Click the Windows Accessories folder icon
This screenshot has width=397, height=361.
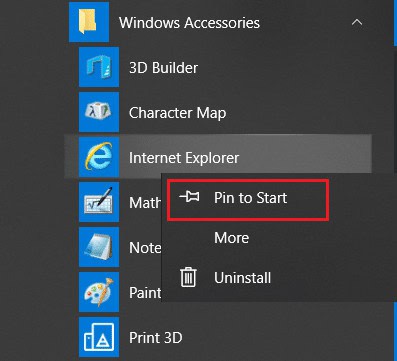coord(89,22)
